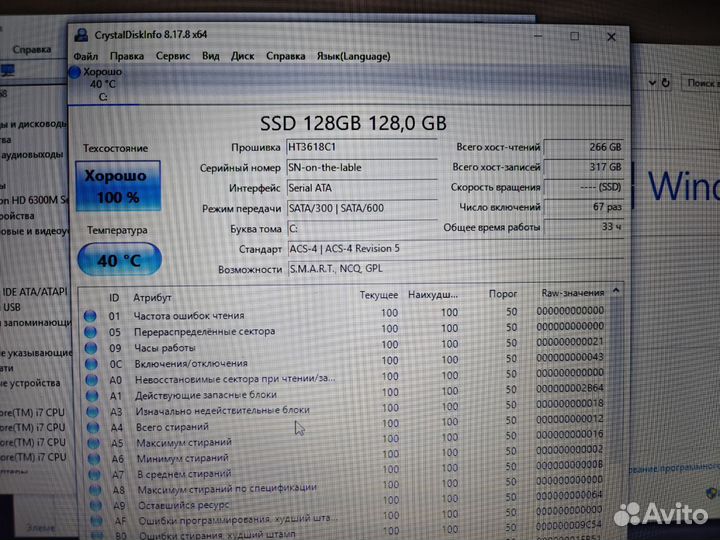Click the scroll-up arrow of the attribute list
Screen dimensions: 720x540
point(616,291)
